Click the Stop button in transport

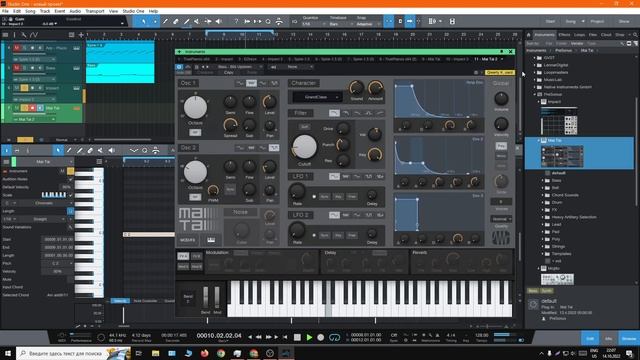coord(297,337)
